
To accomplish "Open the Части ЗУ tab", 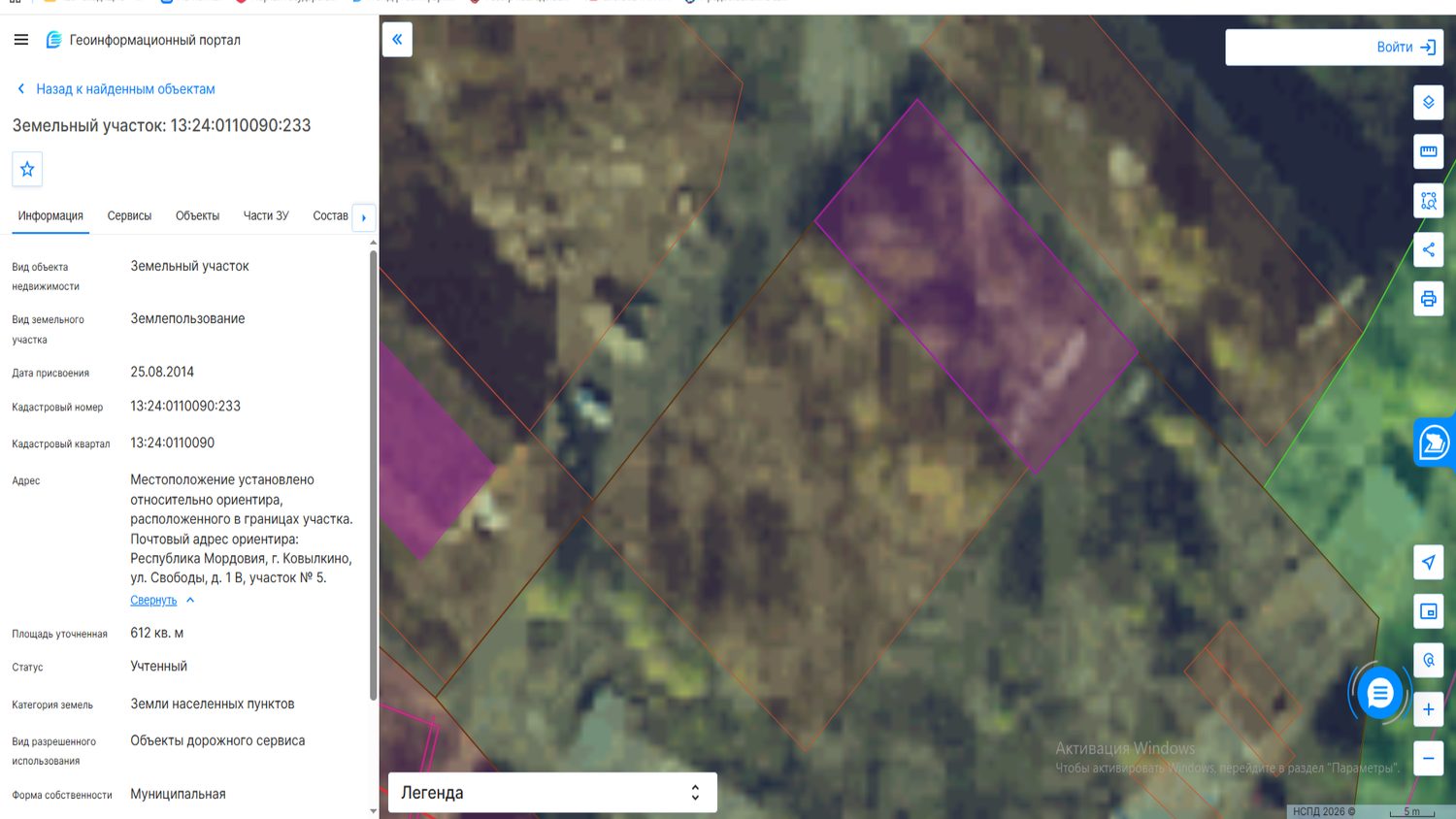I will (x=266, y=216).
